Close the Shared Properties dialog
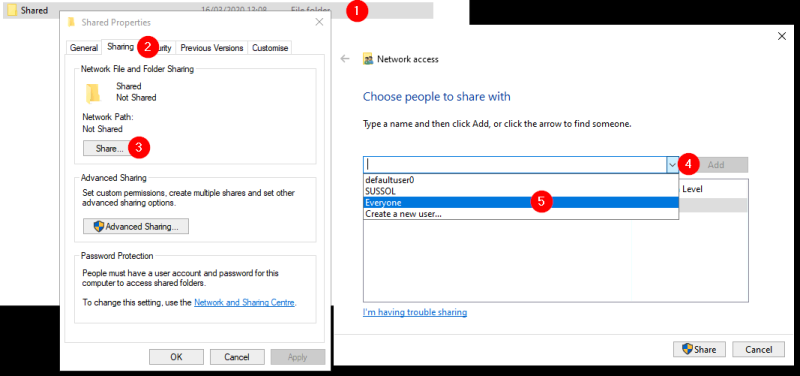This screenshot has width=800, height=376. click(319, 22)
